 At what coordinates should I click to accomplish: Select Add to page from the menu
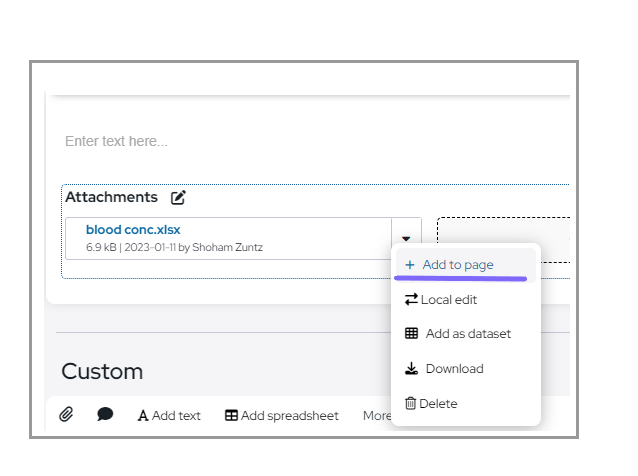pos(458,265)
